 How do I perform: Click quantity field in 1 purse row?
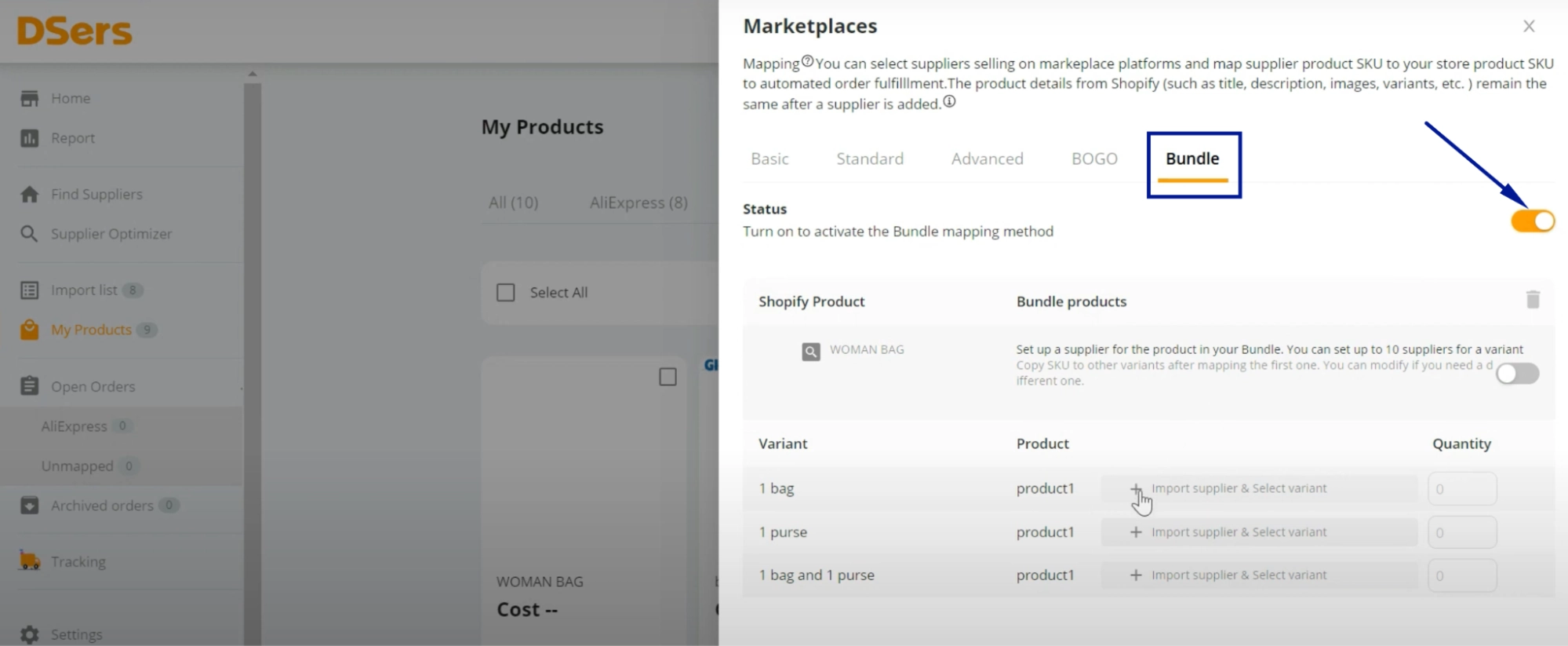coord(1462,532)
